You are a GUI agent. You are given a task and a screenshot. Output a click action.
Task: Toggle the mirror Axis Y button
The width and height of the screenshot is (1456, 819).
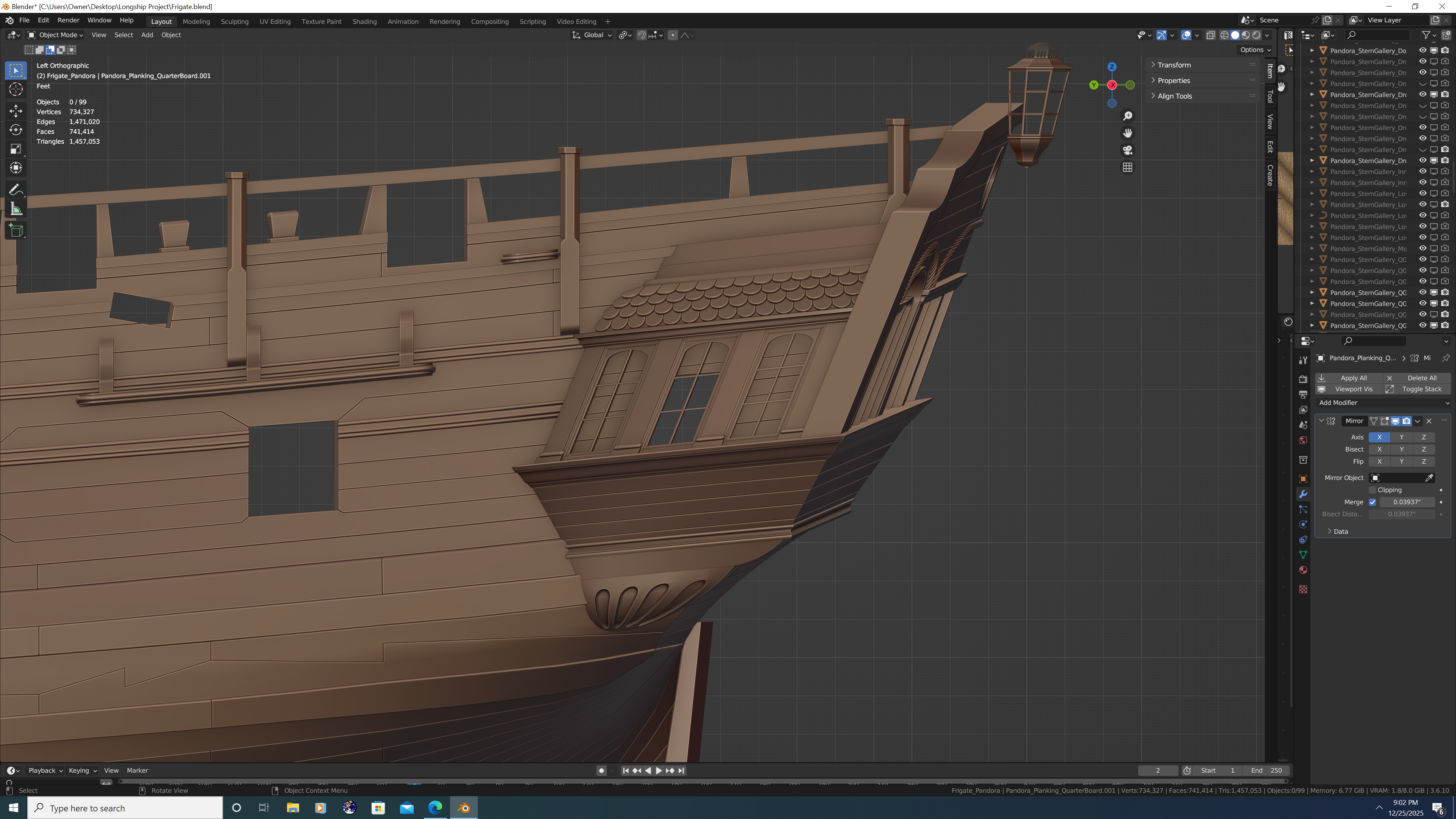[x=1401, y=437]
